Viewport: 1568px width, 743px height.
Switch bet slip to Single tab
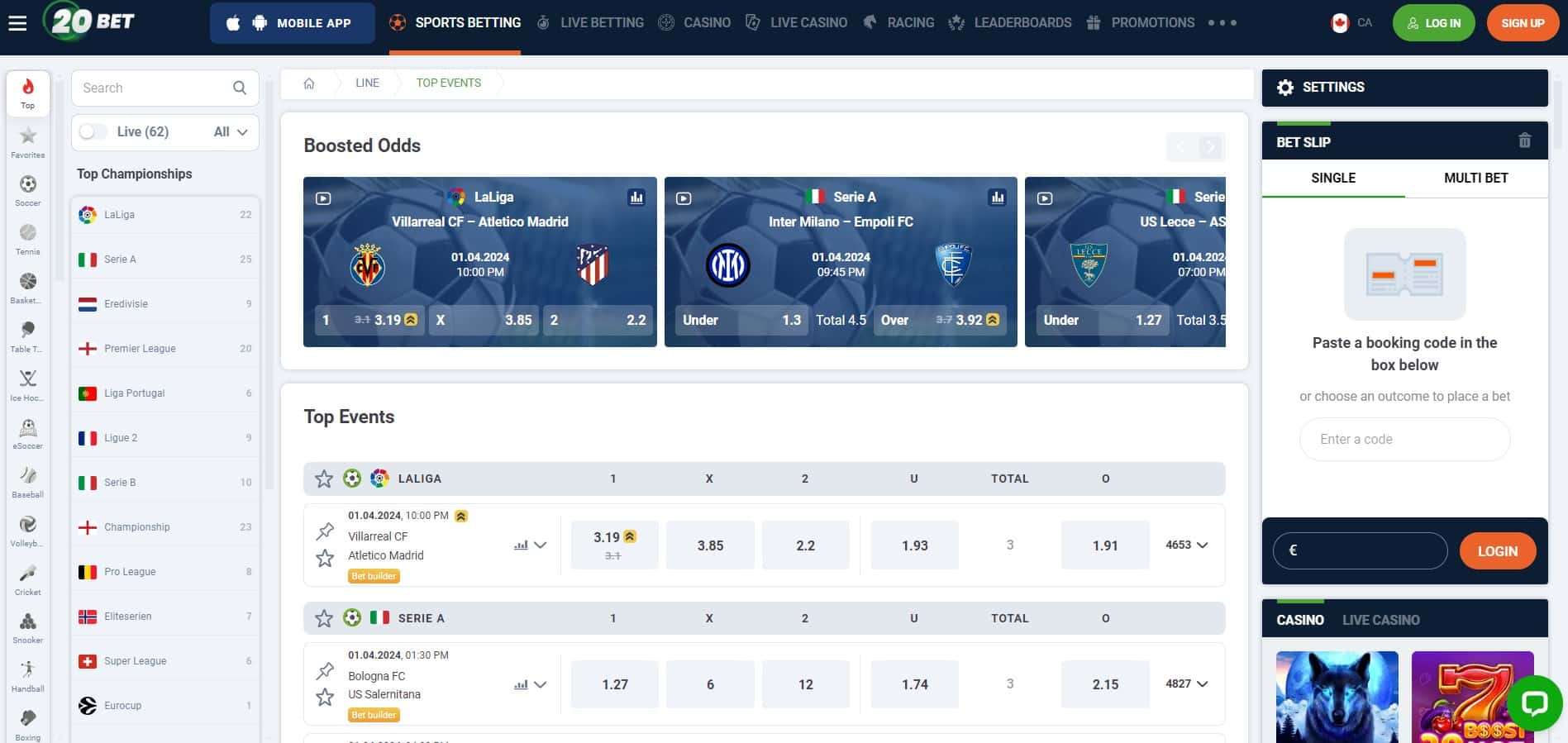1333,179
